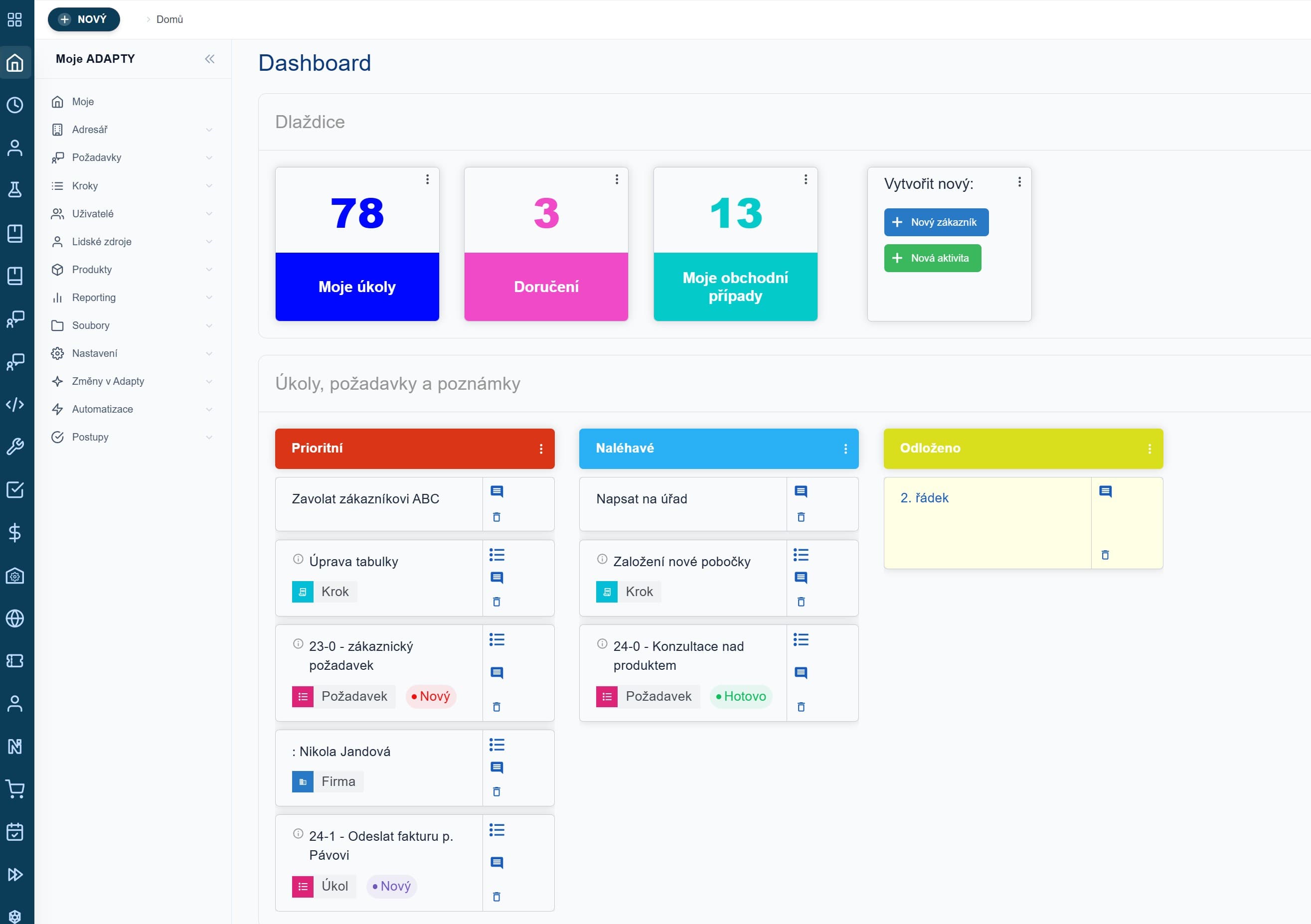Click the code brackets icon in the rail

[x=15, y=404]
